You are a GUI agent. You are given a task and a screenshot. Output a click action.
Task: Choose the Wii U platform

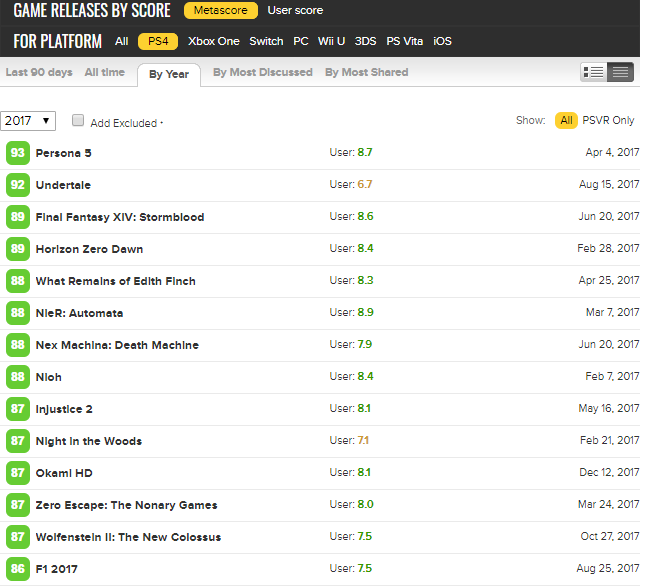pyautogui.click(x=331, y=41)
